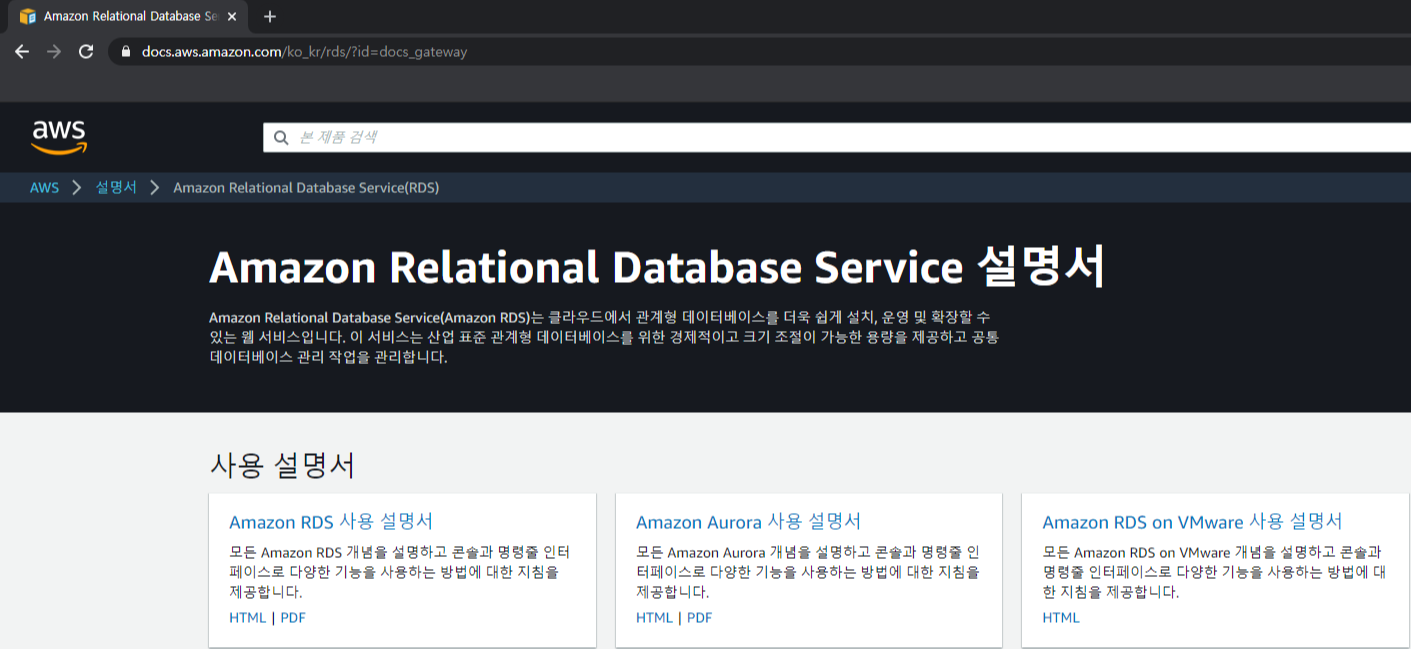Click the Amazon RDS card description text
Viewport: 1411px width, 649px height.
[400, 572]
